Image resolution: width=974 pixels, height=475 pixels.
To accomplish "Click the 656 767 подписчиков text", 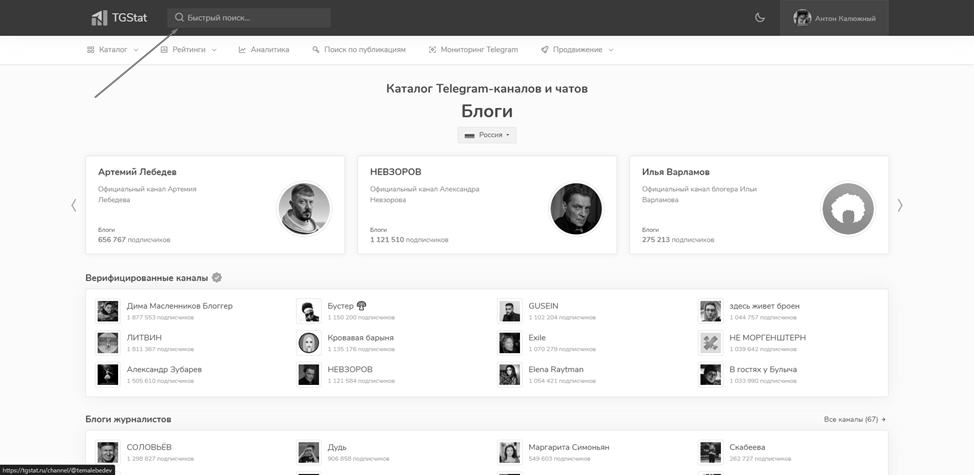I will (x=134, y=240).
